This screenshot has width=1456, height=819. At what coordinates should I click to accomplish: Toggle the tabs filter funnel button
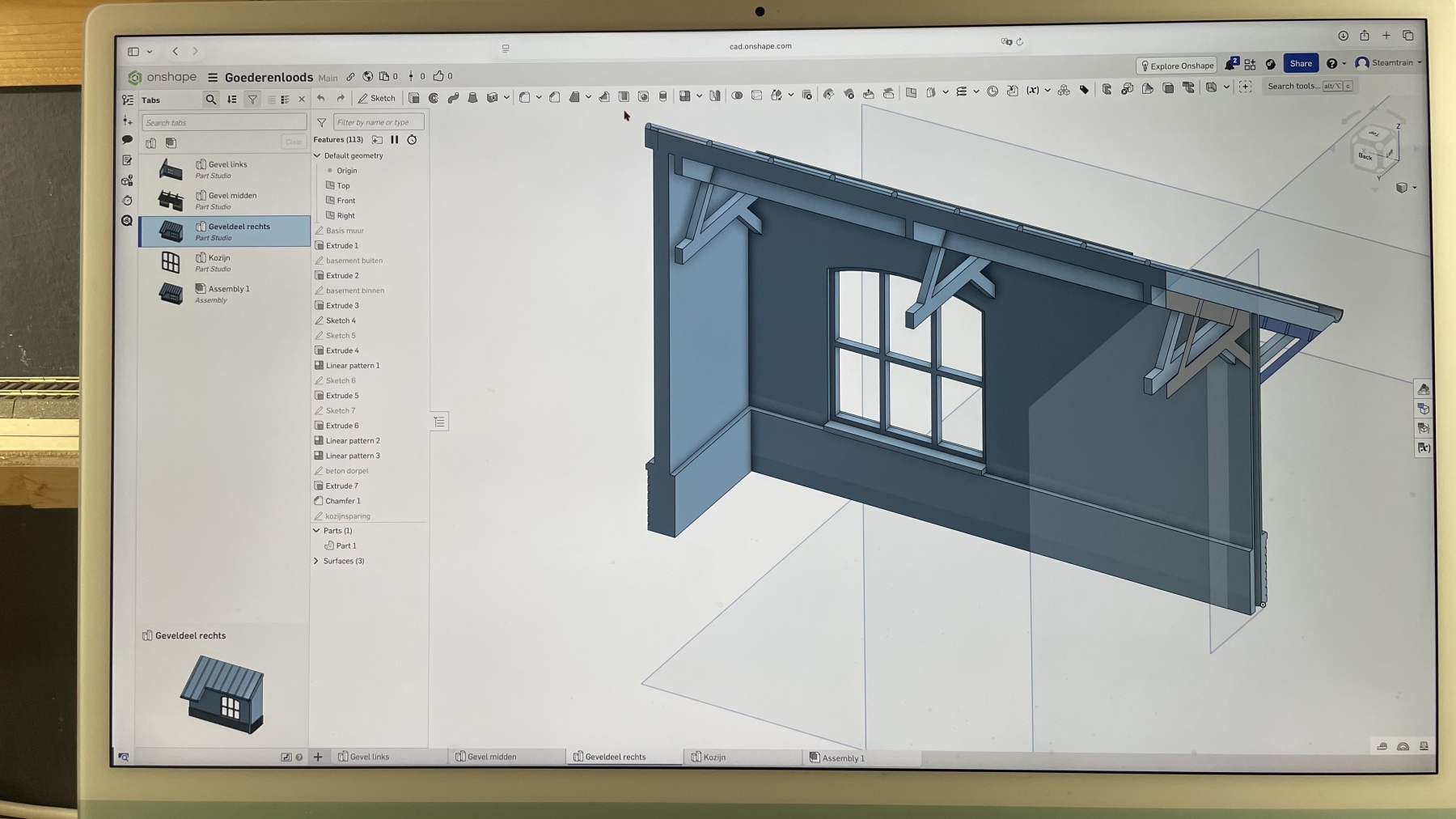coord(252,100)
